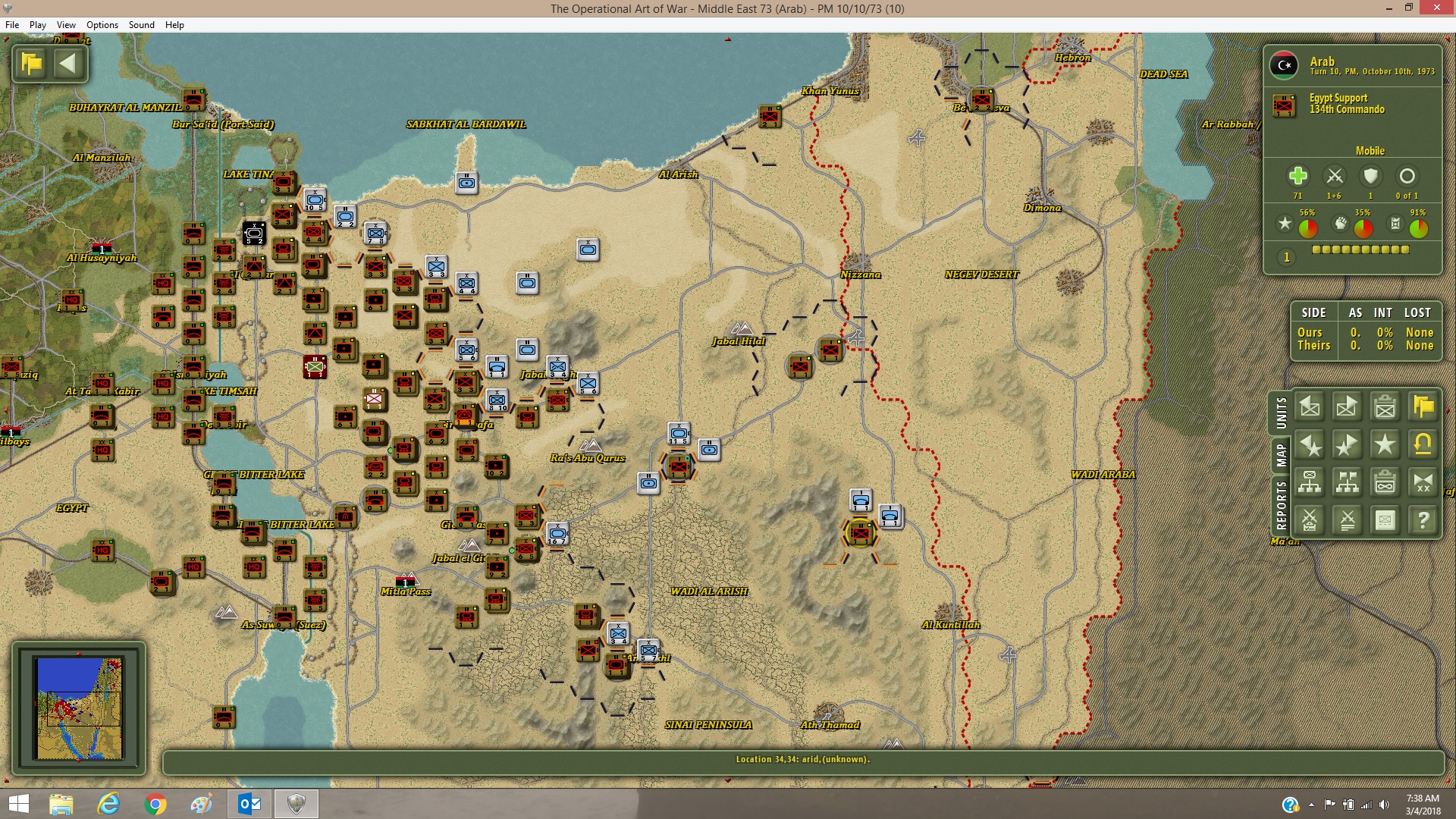Click the Arab flag emblem in side panel

1284,65
